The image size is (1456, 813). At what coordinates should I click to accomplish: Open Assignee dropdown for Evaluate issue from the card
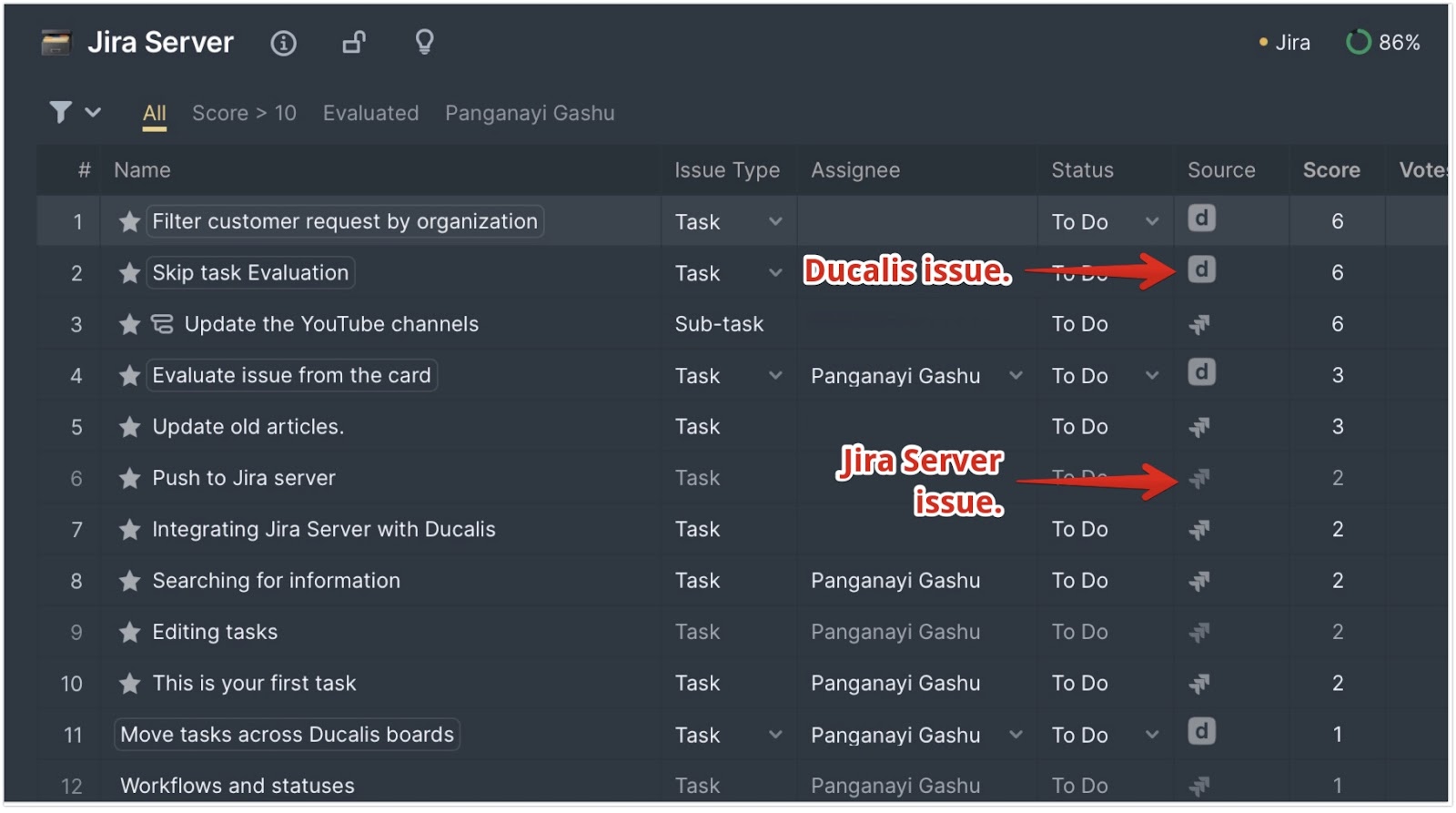pyautogui.click(x=1016, y=375)
